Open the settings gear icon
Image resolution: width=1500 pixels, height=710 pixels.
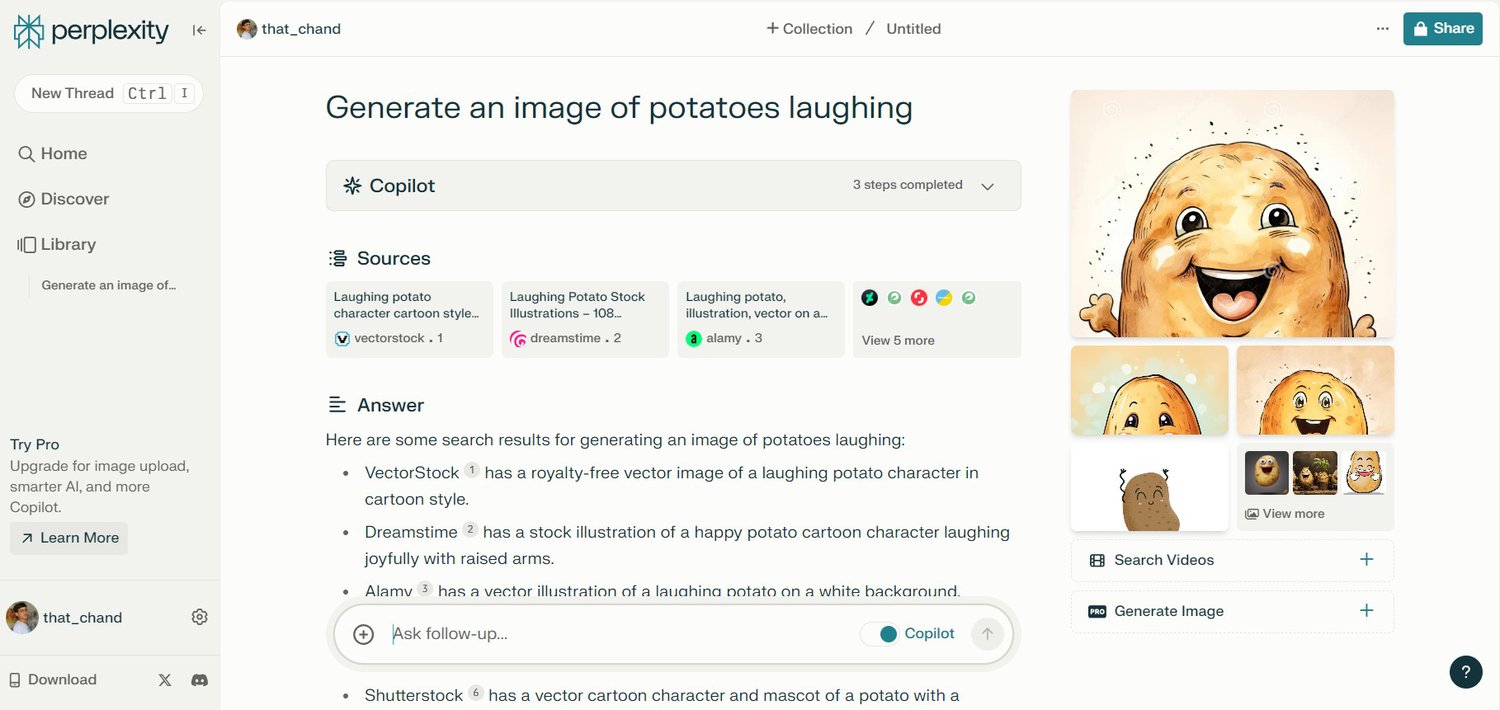[199, 617]
